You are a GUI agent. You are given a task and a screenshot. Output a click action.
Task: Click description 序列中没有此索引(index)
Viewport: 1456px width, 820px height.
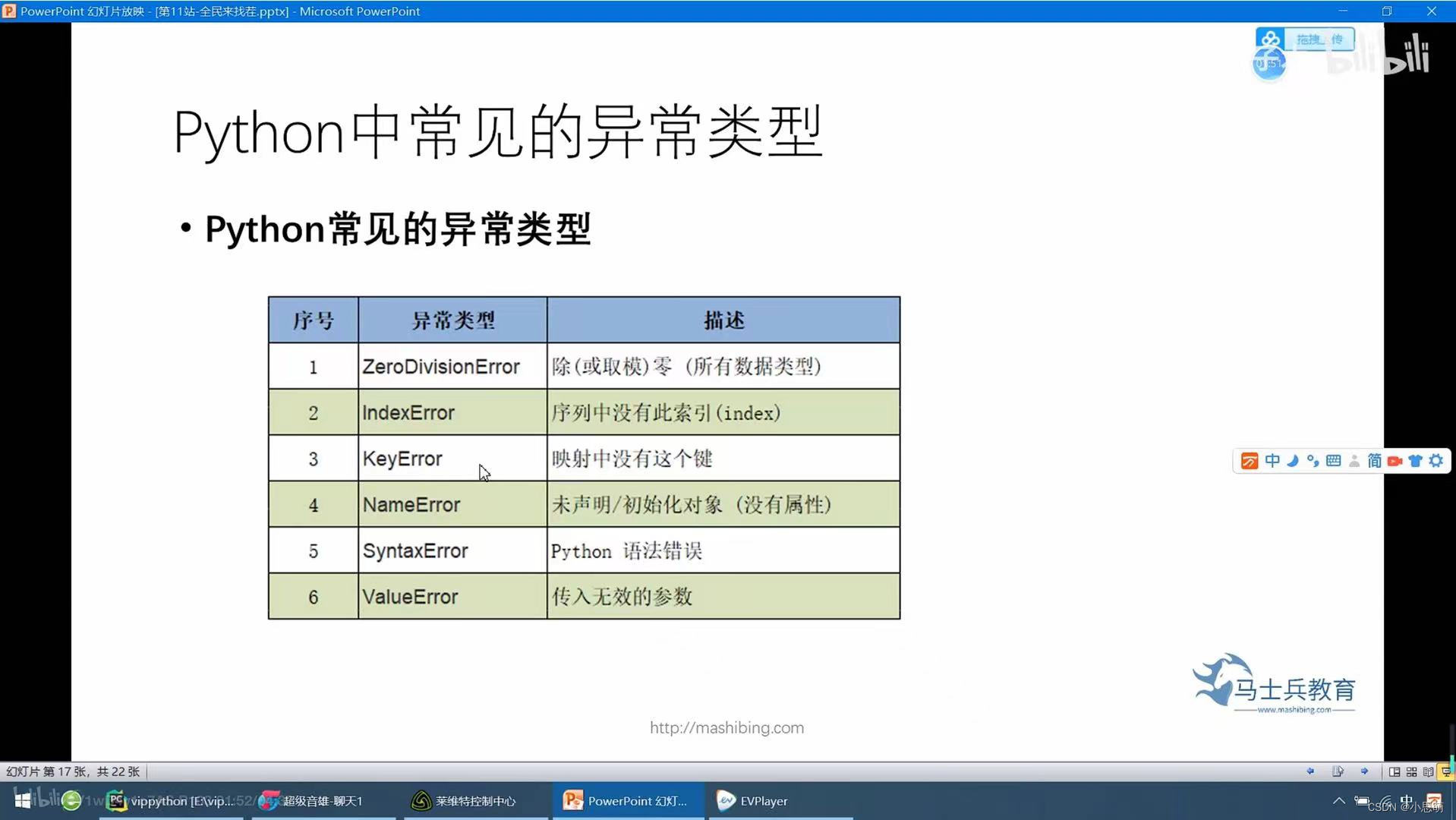[666, 412]
